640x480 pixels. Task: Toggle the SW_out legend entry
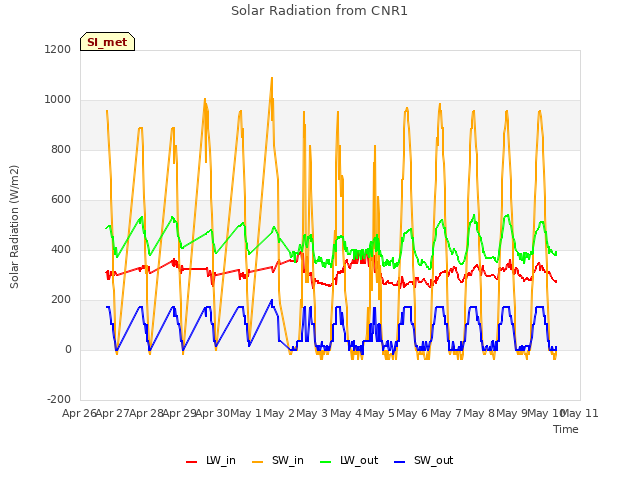coord(424,460)
